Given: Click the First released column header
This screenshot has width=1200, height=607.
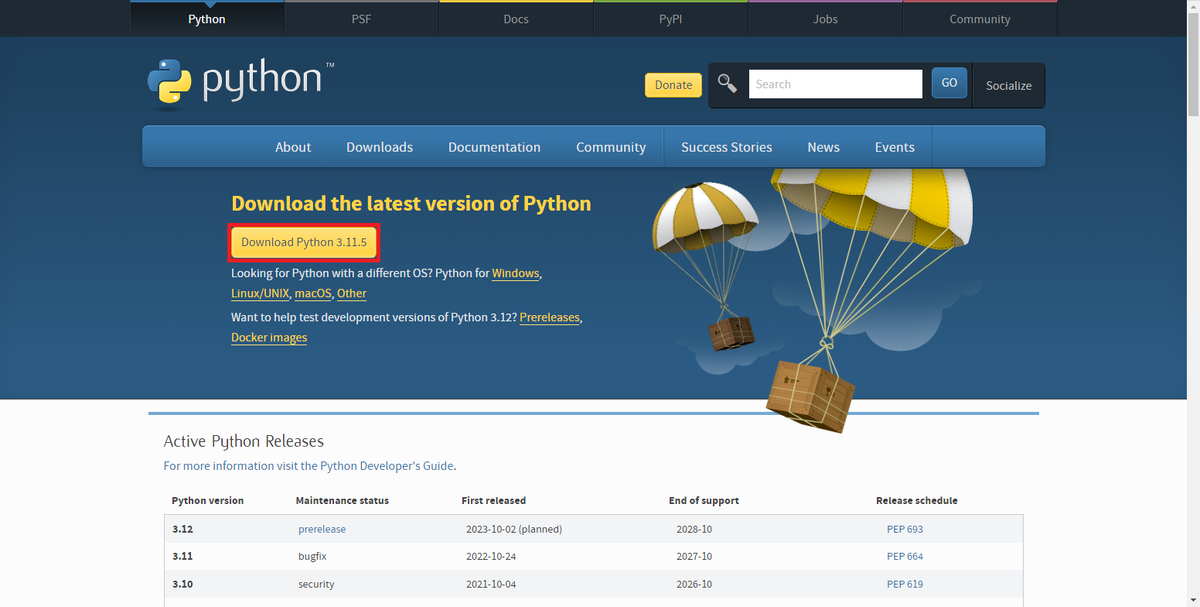Looking at the screenshot, I should tap(494, 500).
